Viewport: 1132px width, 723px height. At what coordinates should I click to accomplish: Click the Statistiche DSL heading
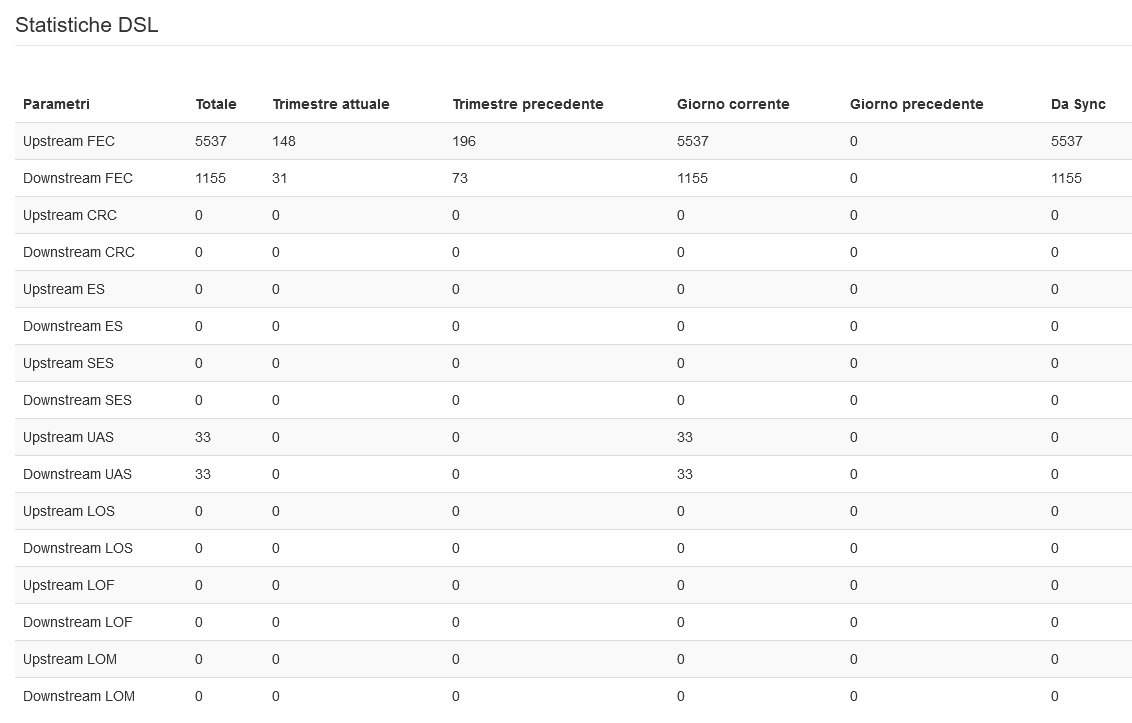click(86, 26)
